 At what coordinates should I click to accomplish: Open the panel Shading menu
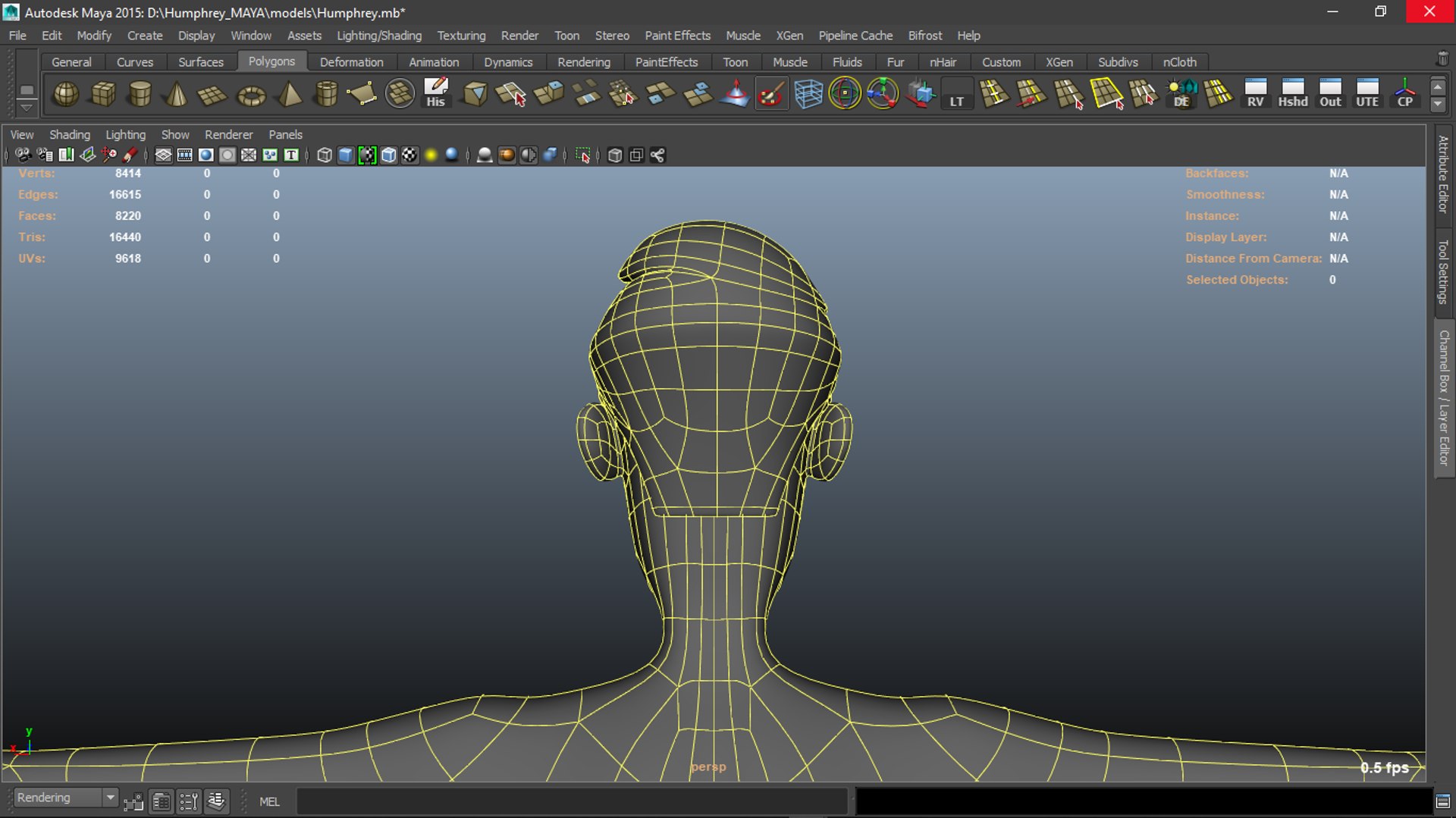[x=70, y=134]
